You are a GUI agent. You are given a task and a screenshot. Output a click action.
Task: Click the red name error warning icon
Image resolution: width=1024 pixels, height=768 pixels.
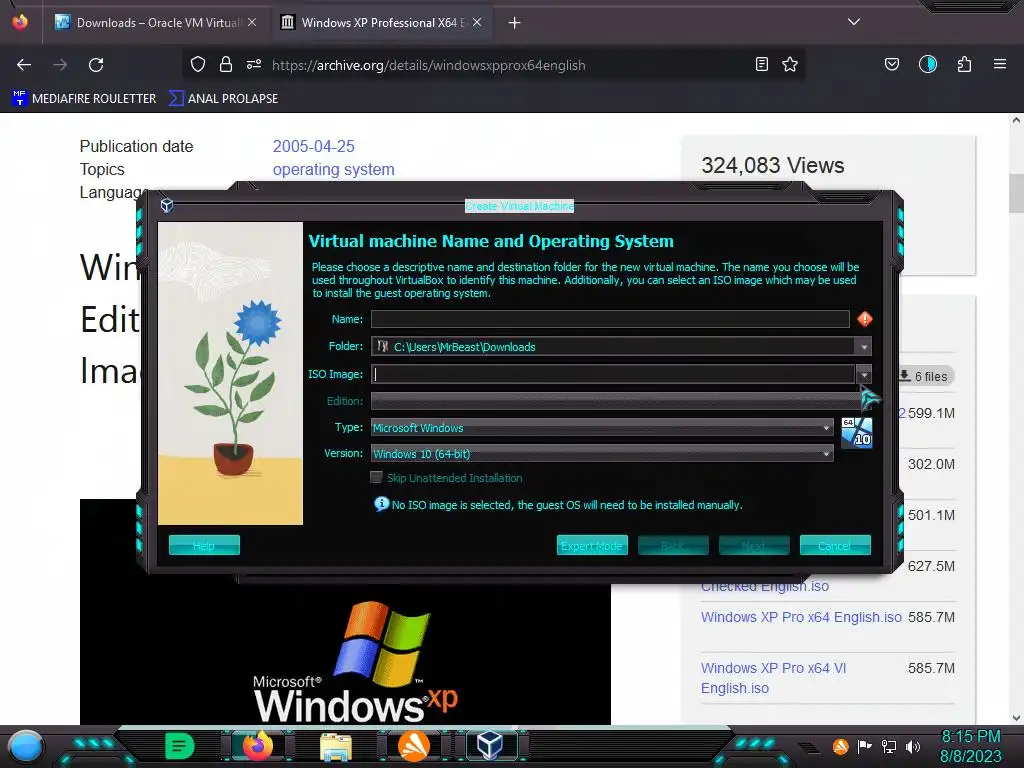865,319
